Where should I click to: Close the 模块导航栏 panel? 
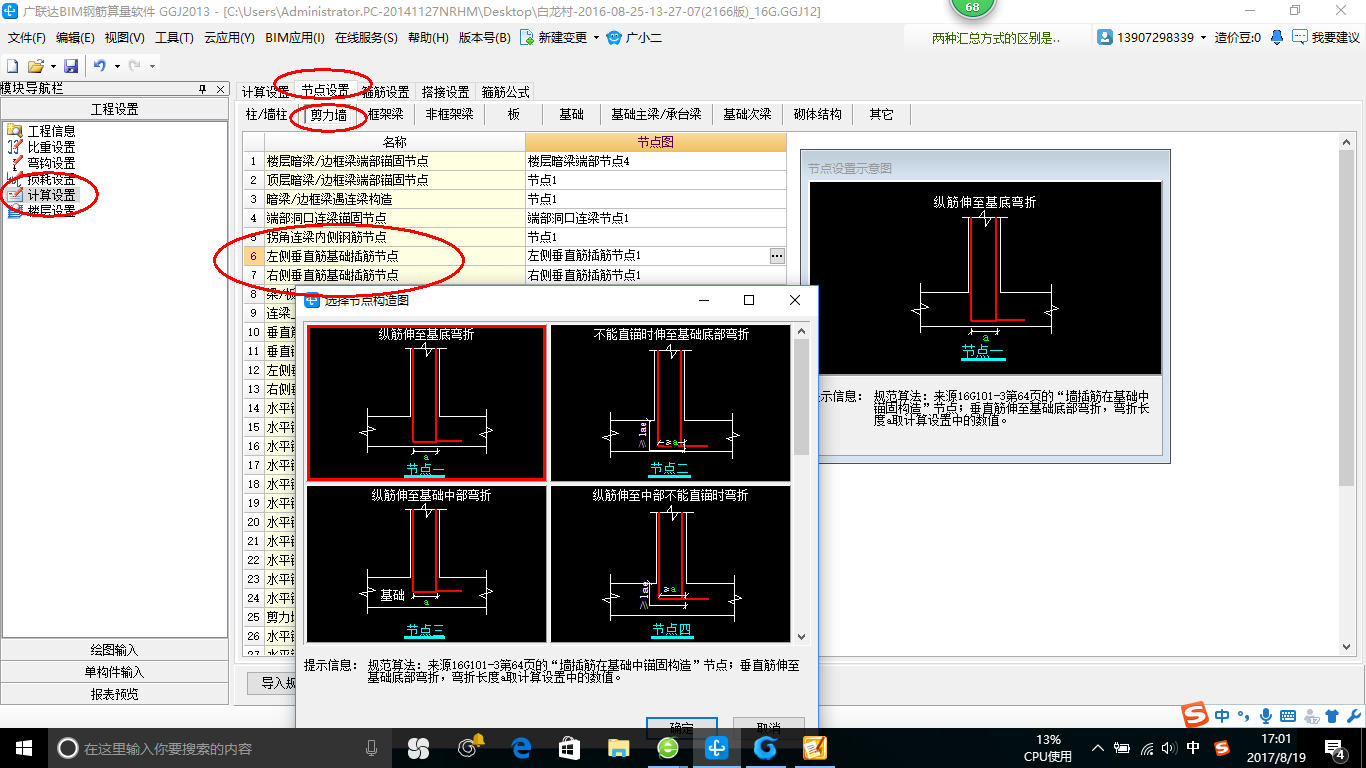coord(221,89)
